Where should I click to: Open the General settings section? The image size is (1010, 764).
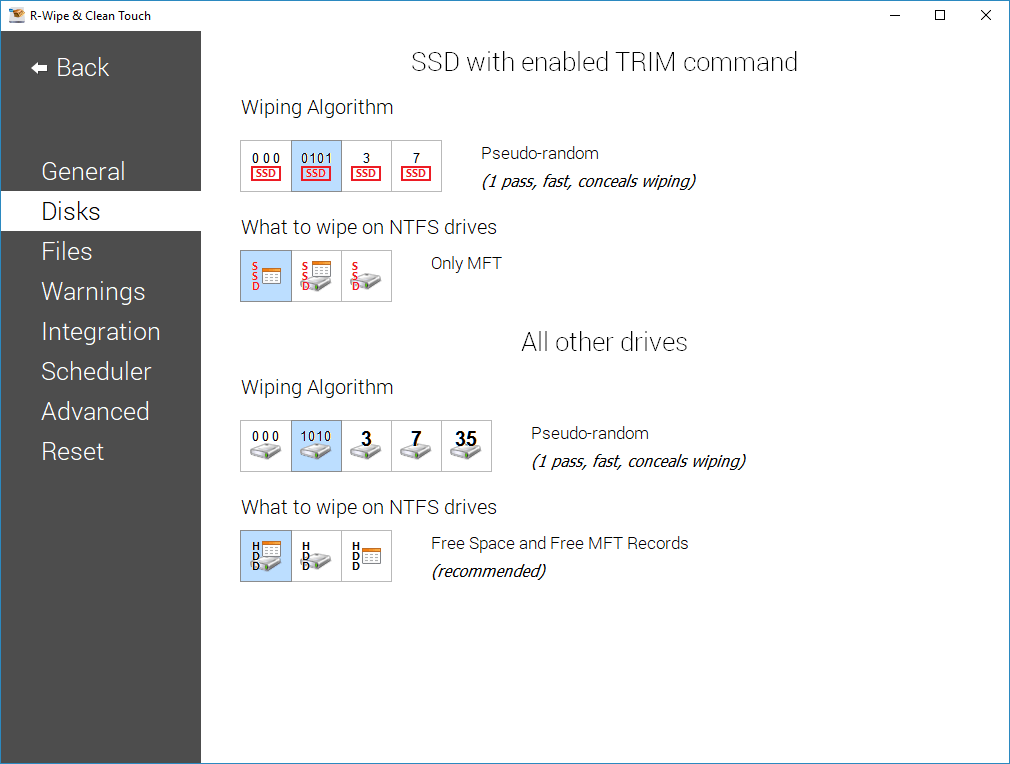point(100,171)
